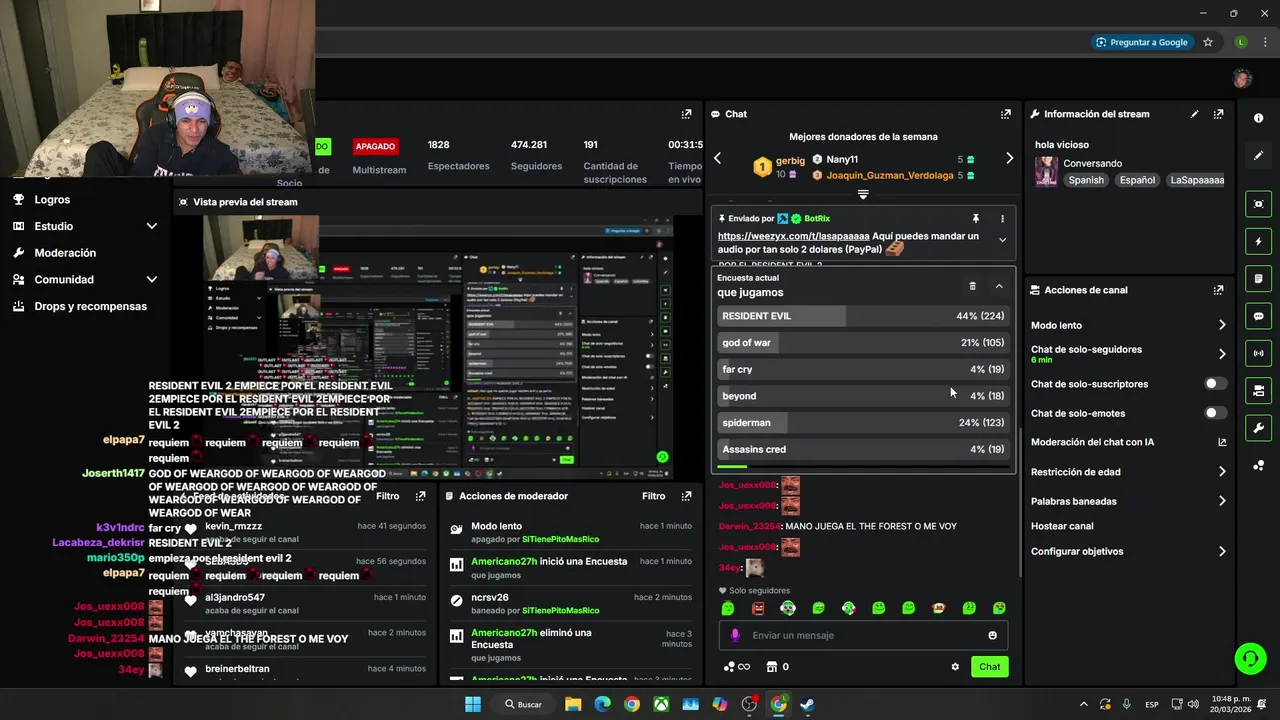Image resolution: width=1280 pixels, height=720 pixels.
Task: Select RESIDENT EVIL poll option bar
Action: tap(863, 316)
